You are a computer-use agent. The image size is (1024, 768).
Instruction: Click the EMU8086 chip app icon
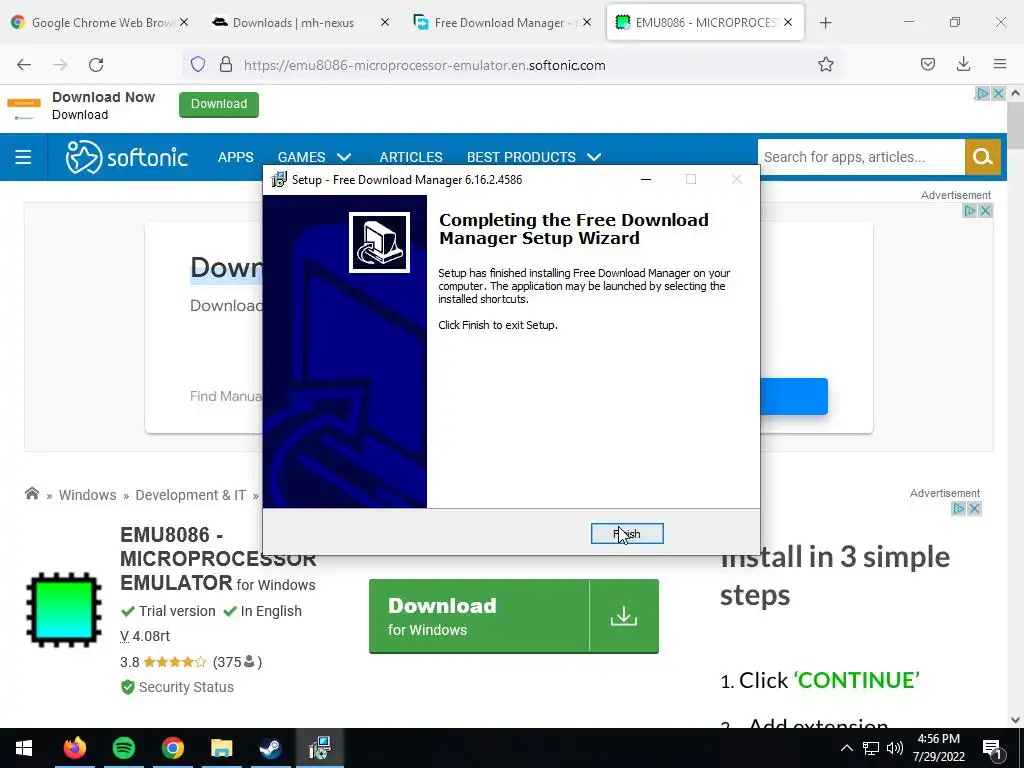[x=63, y=610]
